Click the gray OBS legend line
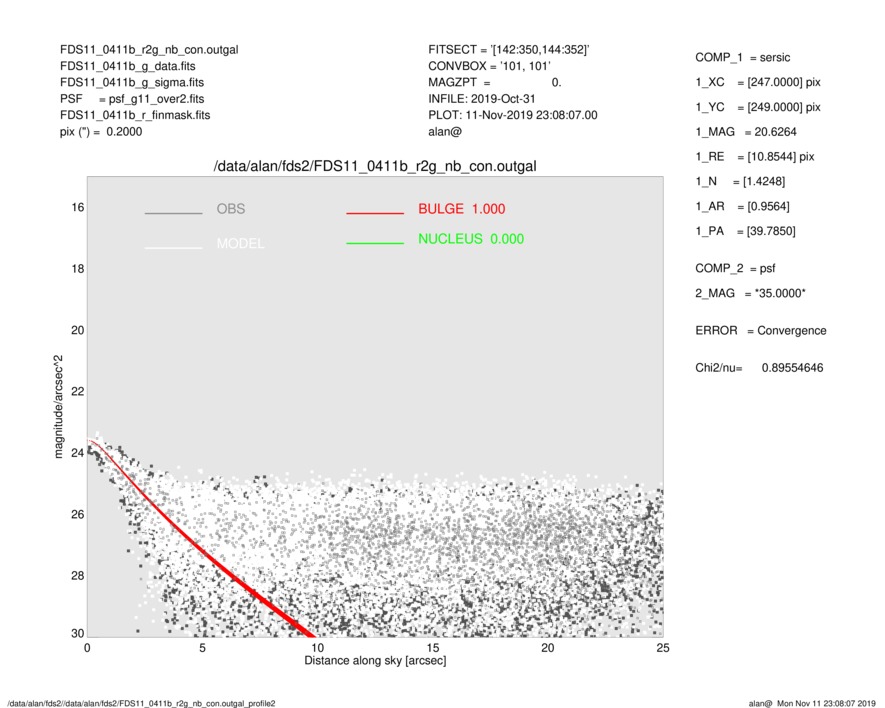Screen dimensions: 885x708 click(173, 213)
